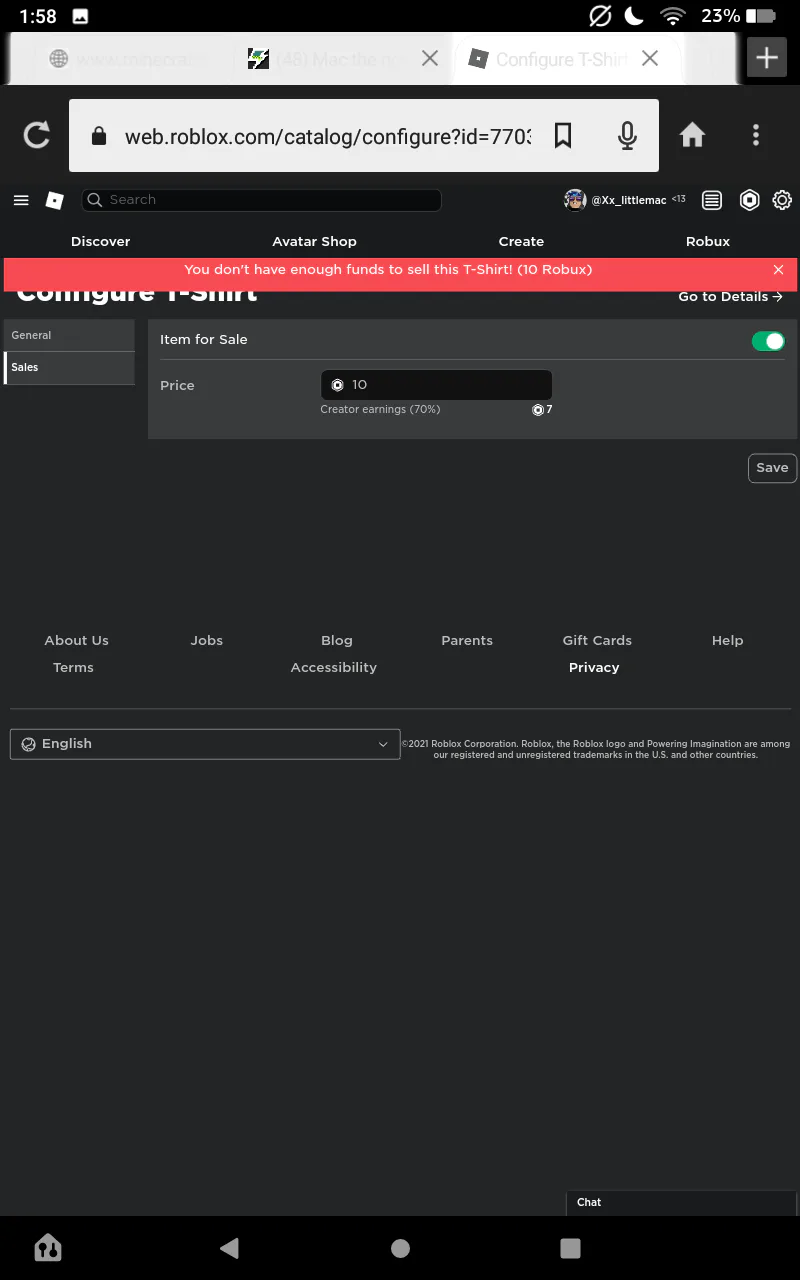
Task: Toggle the Item for Sale switch
Action: pyautogui.click(x=768, y=341)
